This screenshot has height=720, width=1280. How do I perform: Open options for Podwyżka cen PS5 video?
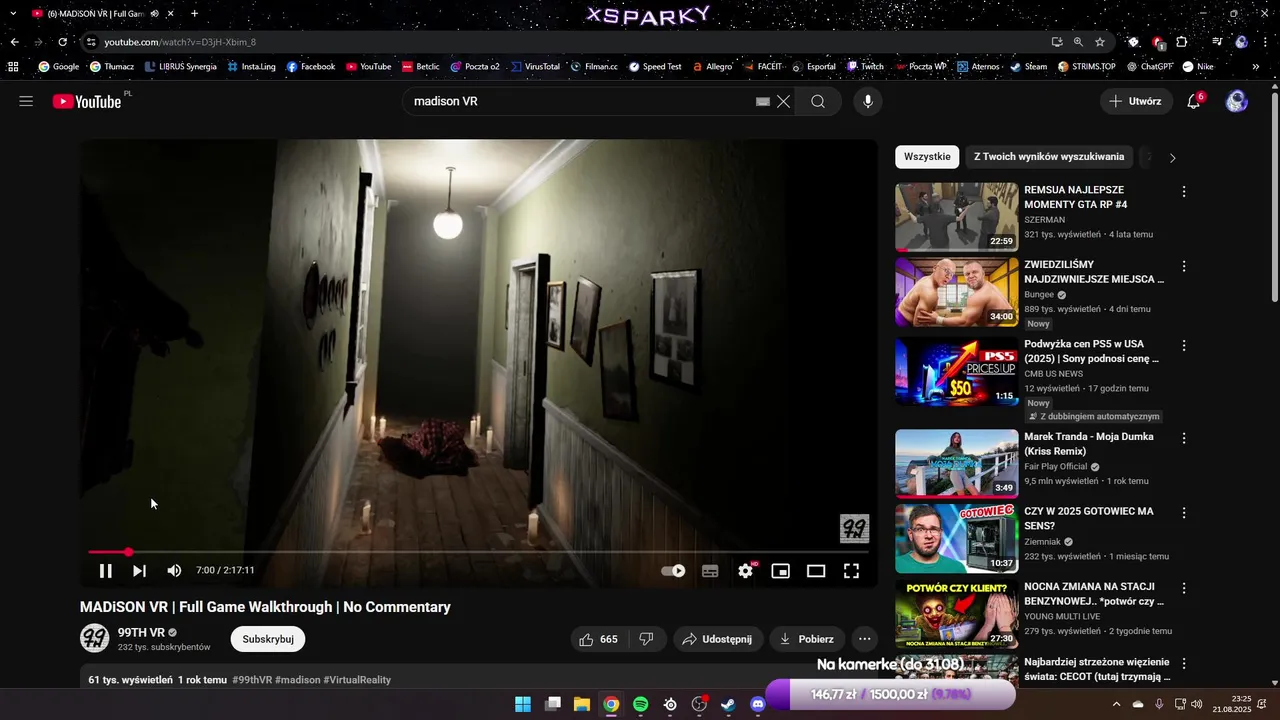[1184, 345]
